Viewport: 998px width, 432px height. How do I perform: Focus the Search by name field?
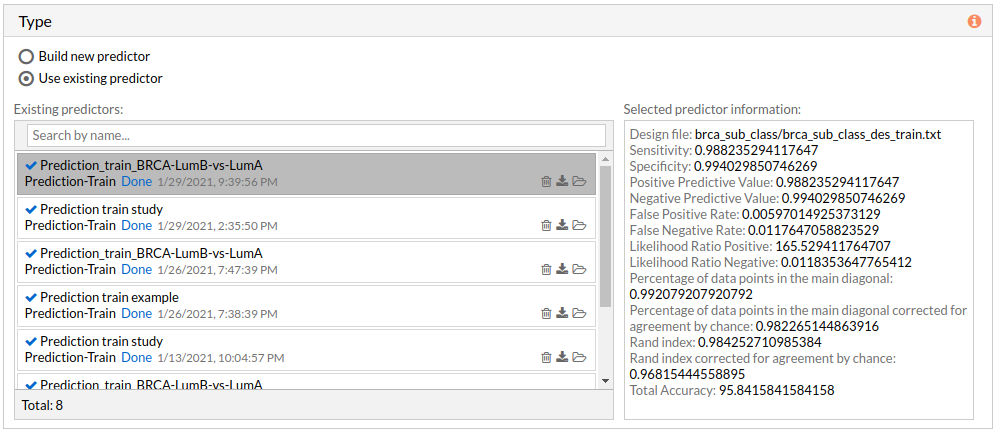pos(316,135)
